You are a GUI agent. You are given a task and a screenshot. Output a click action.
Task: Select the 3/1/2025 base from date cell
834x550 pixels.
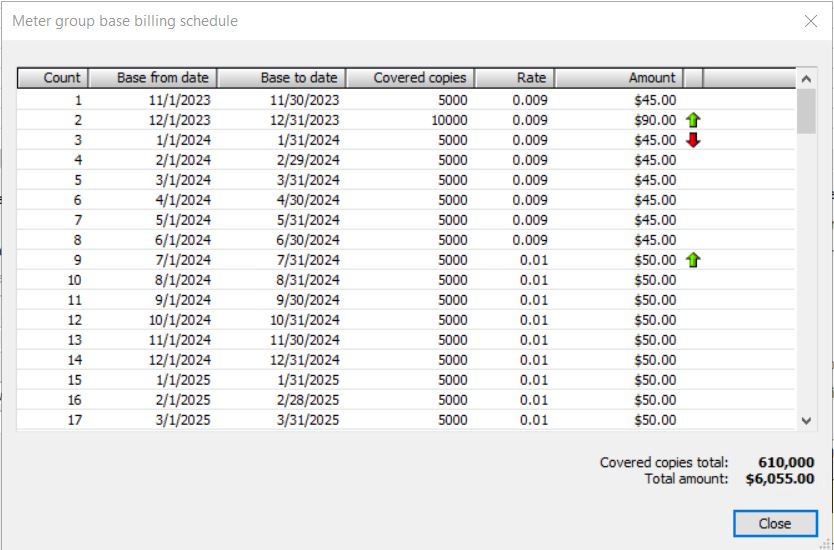click(184, 420)
